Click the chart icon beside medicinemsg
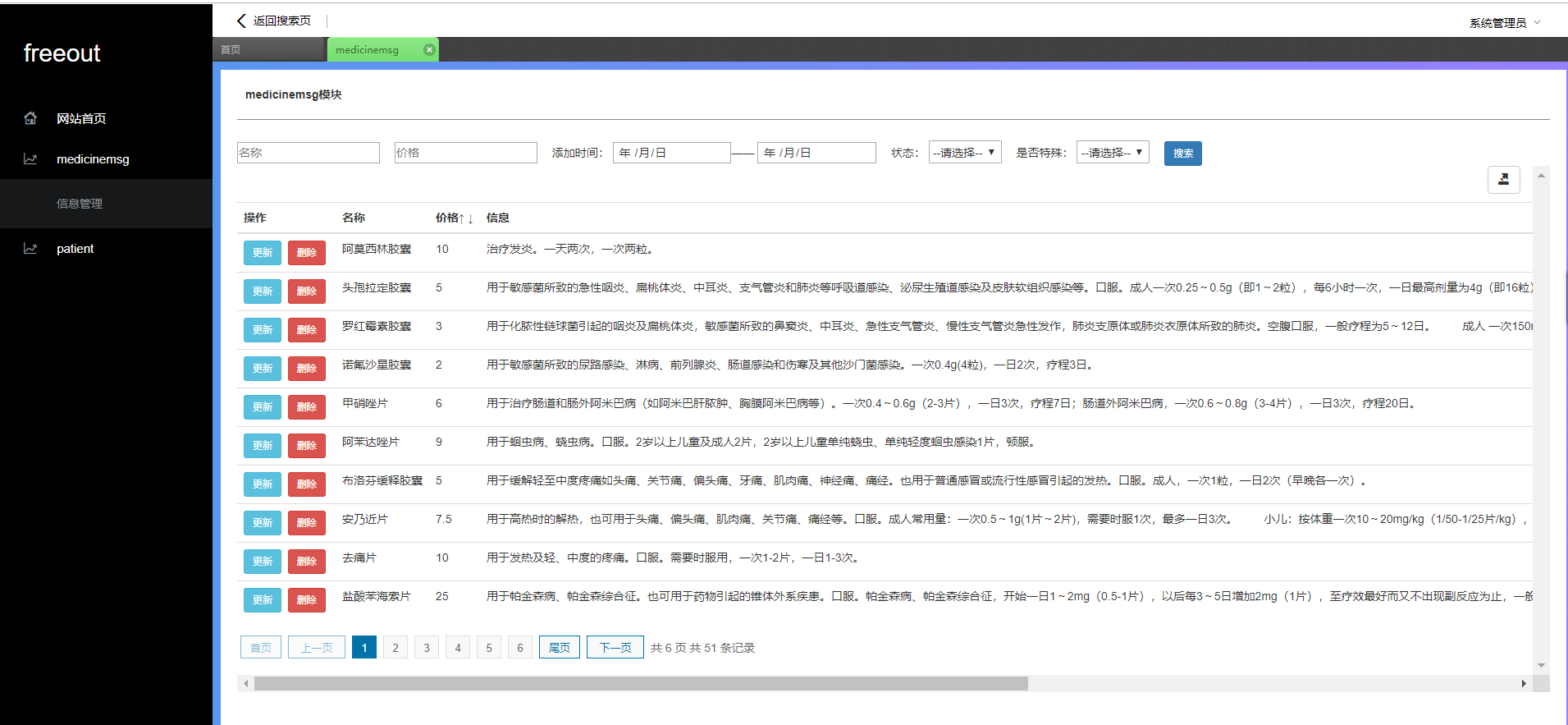The height and width of the screenshot is (725, 1568). (30, 159)
